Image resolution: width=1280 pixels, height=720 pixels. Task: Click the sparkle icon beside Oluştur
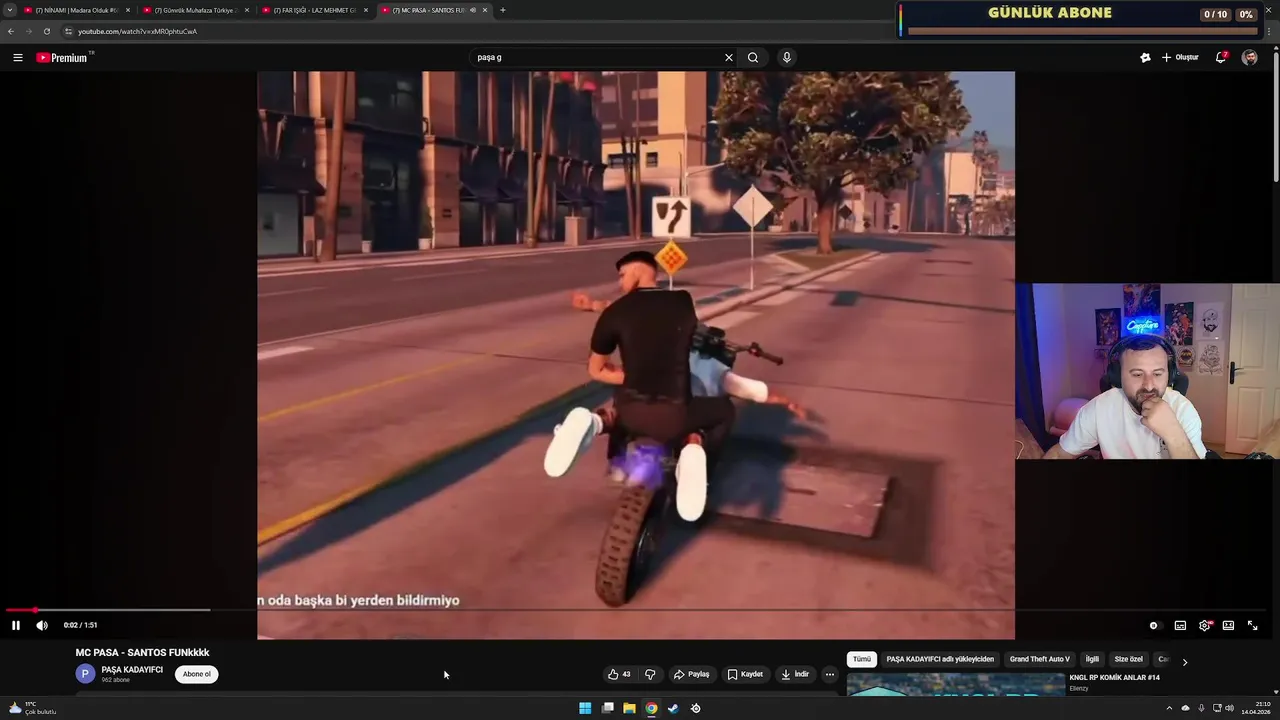(1145, 57)
